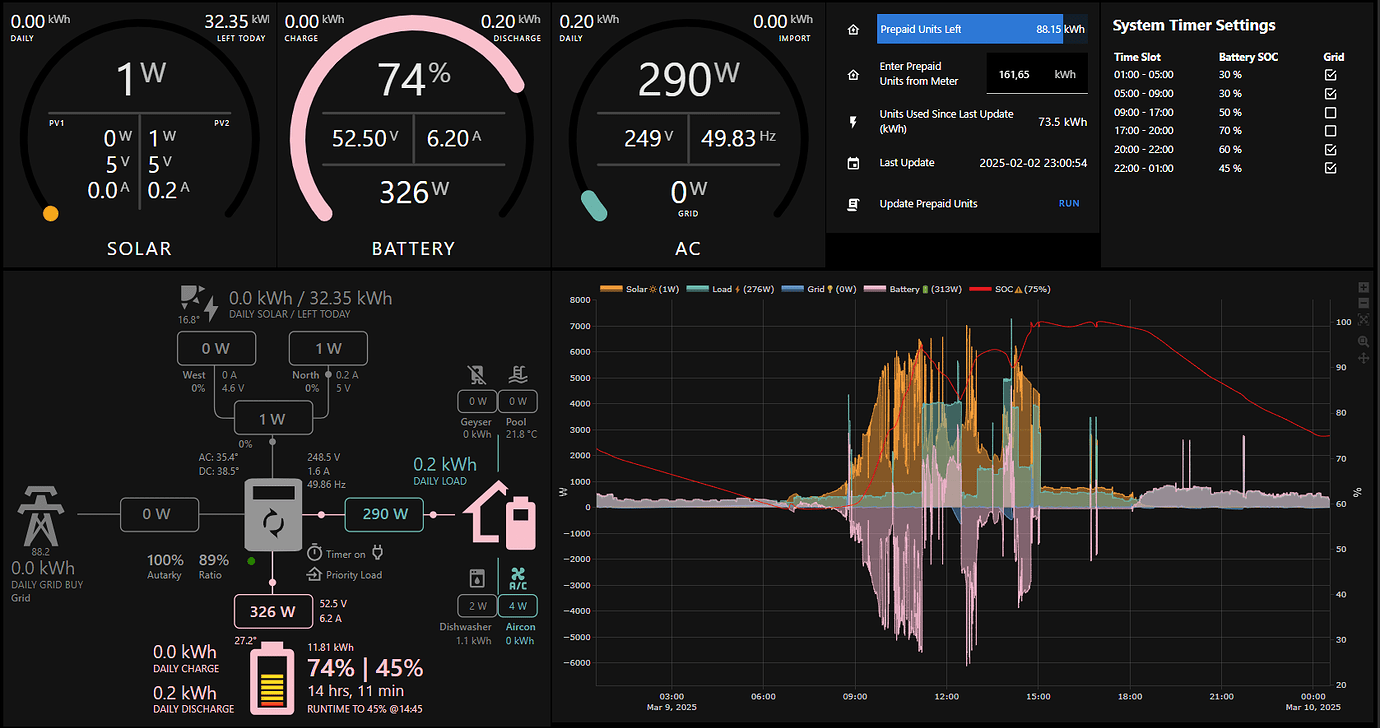Click the prepaid units input showing 161,65
Image resolution: width=1380 pixels, height=728 pixels.
point(1037,73)
